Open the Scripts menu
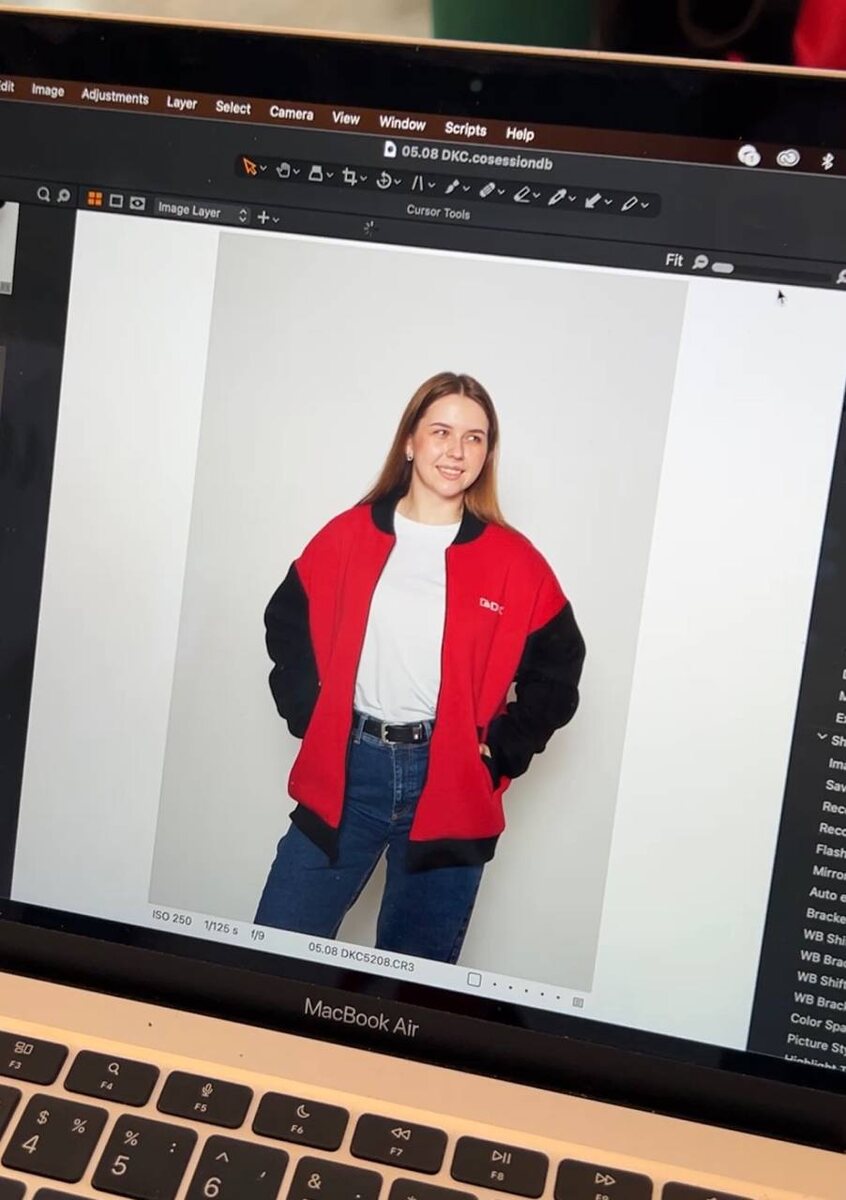 coord(465,129)
